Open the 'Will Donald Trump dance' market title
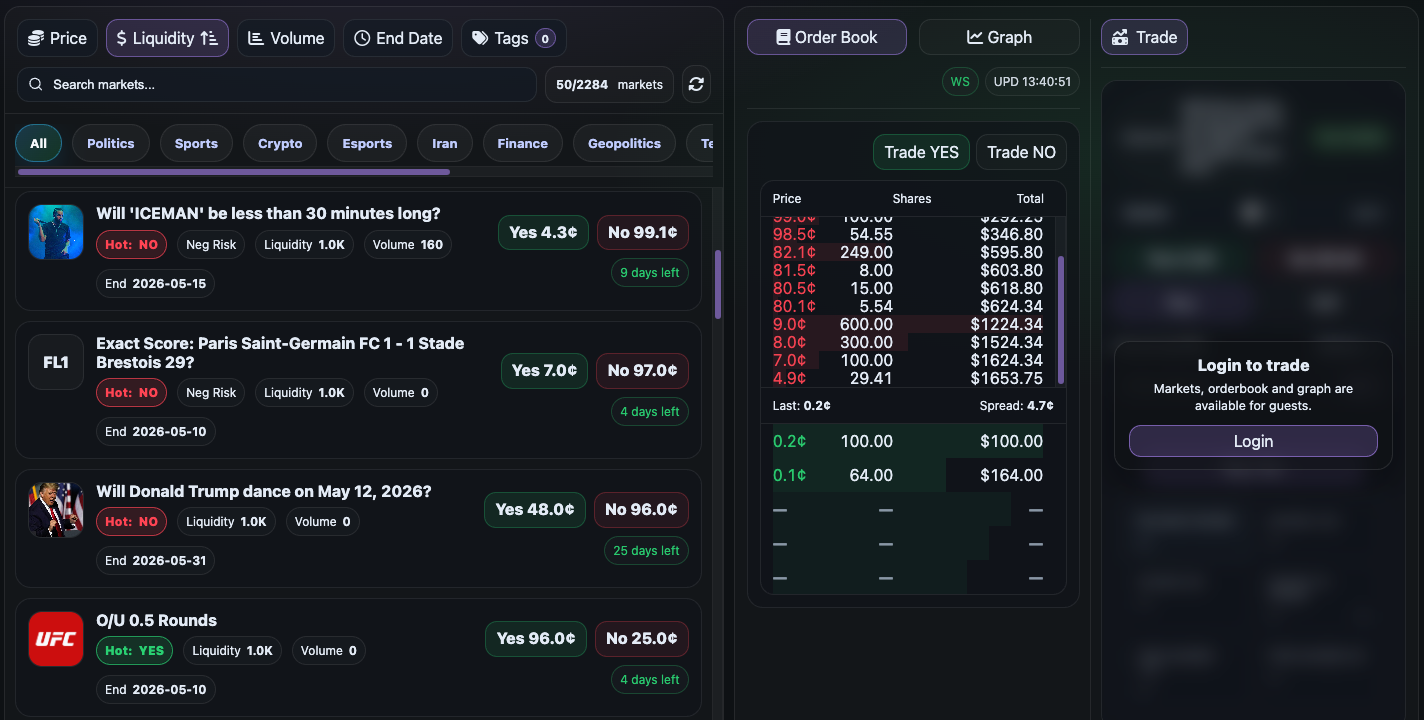Image resolution: width=1424 pixels, height=720 pixels. (x=264, y=491)
